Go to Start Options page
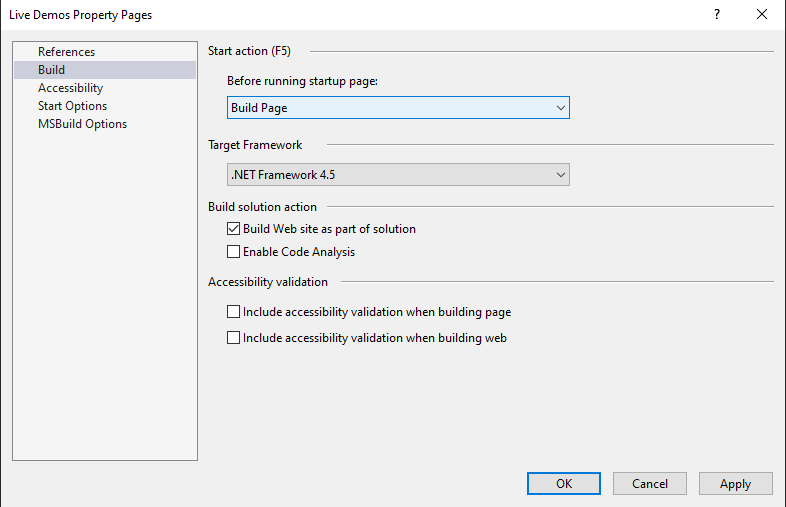This screenshot has width=786, height=507. pyautogui.click(x=72, y=106)
